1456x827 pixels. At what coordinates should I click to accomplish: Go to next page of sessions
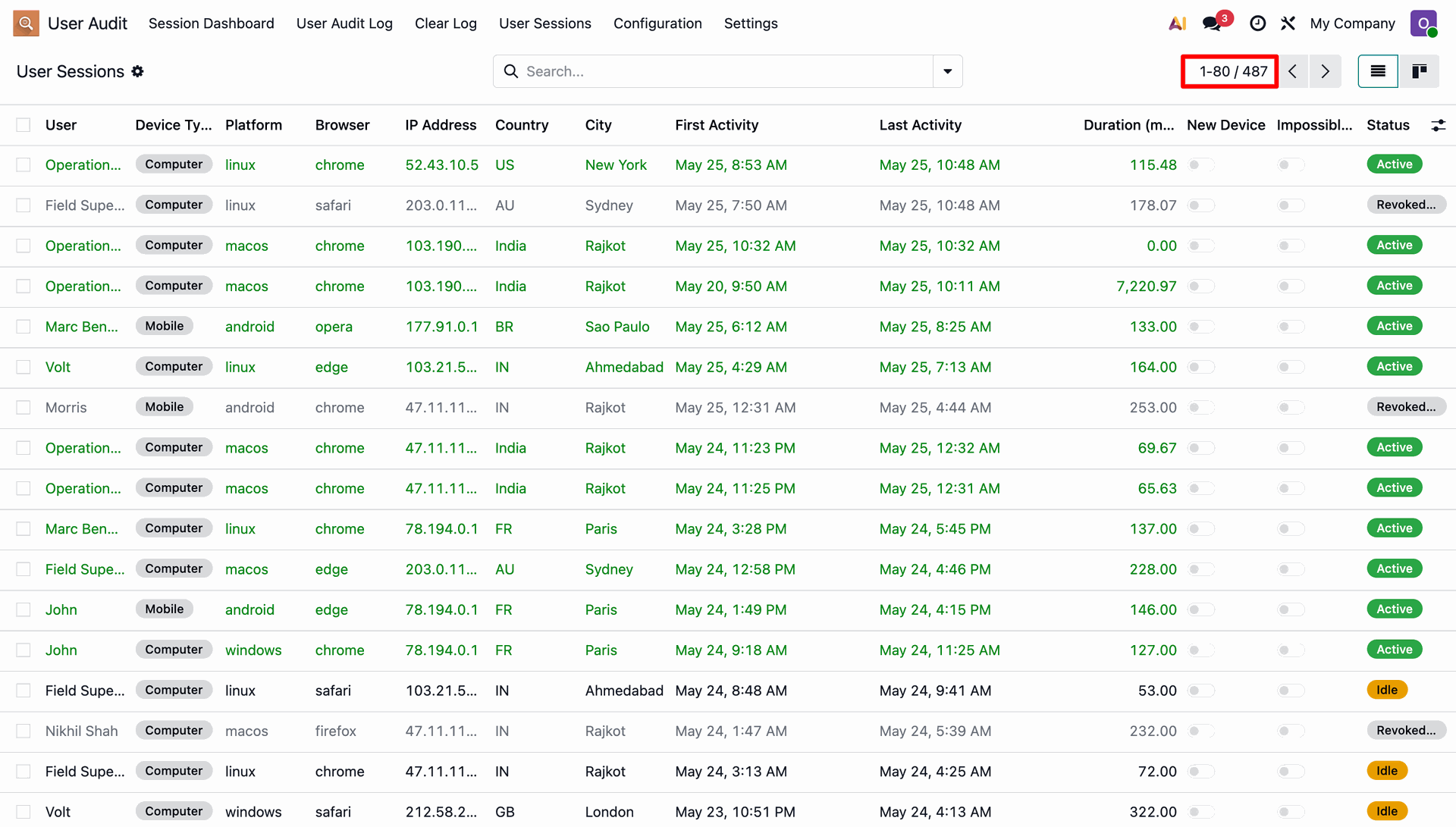(x=1325, y=71)
